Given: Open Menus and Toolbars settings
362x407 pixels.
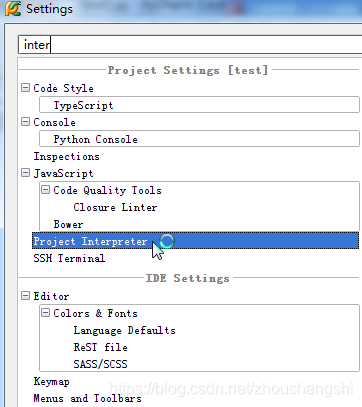Looking at the screenshot, I should pos(87,398).
